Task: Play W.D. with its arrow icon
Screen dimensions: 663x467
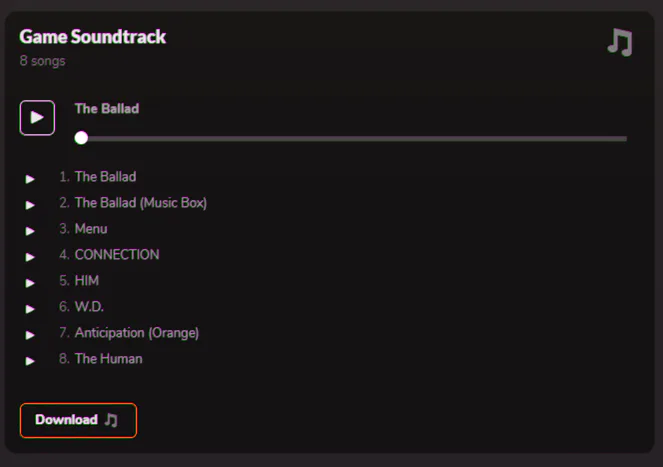Action: tap(30, 309)
